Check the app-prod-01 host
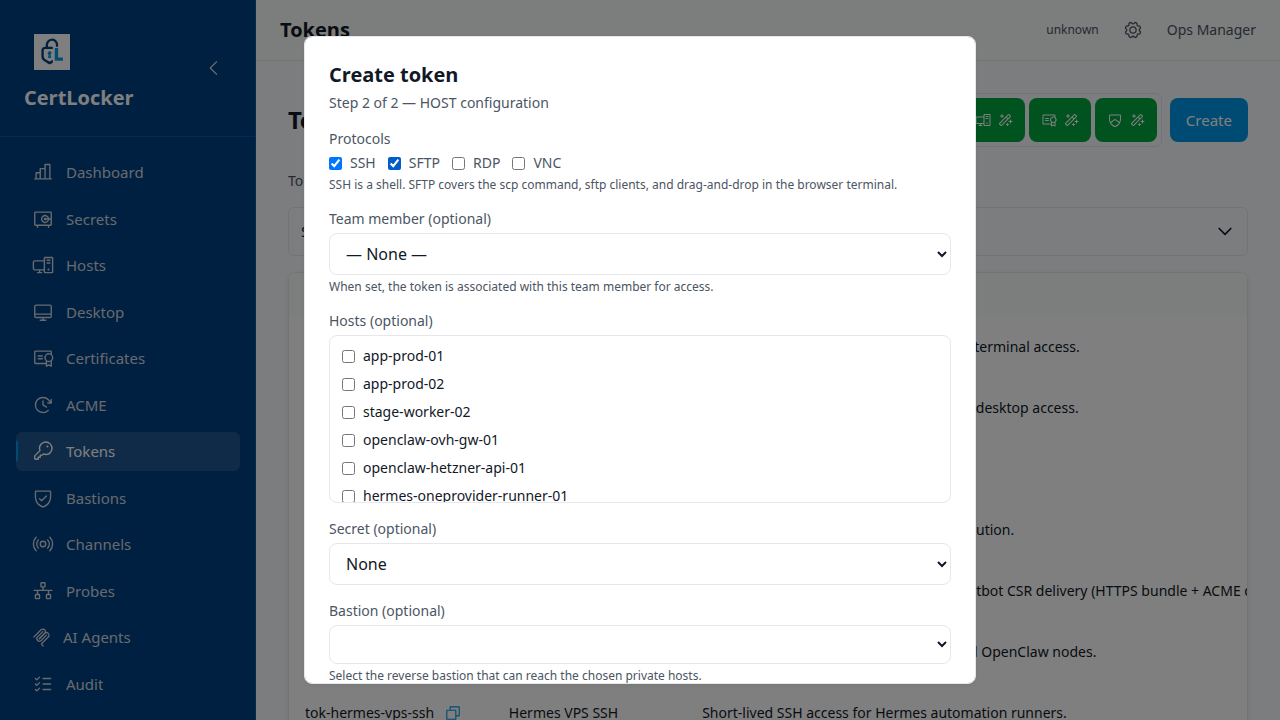 (x=349, y=356)
